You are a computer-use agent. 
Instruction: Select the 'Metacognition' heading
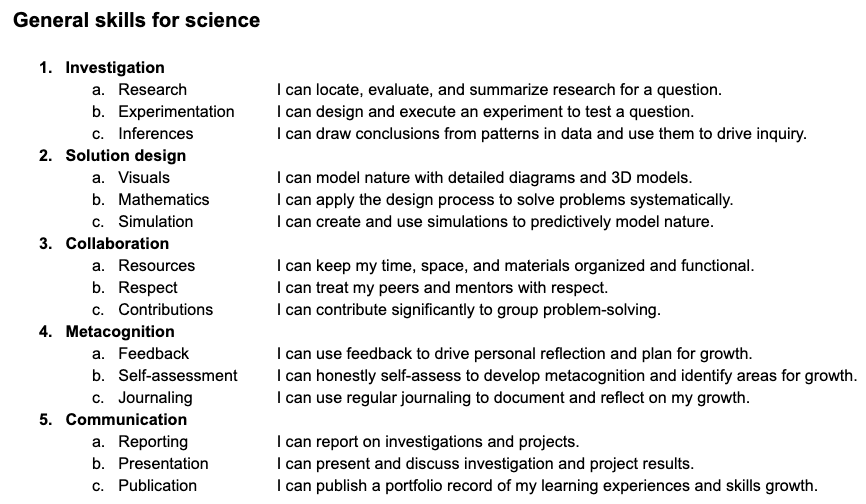120,331
